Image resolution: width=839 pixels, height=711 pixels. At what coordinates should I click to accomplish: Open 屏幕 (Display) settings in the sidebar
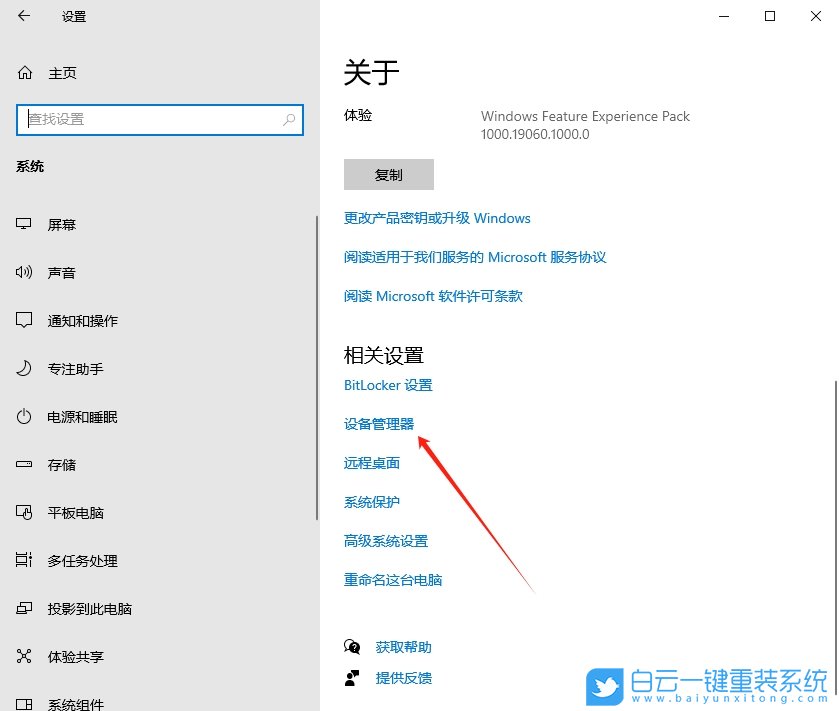point(62,224)
